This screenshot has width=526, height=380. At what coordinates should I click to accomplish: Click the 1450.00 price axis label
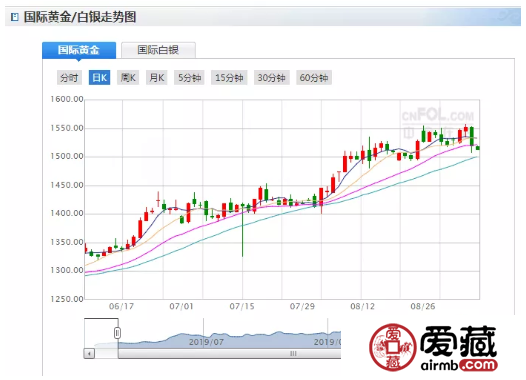(x=67, y=185)
